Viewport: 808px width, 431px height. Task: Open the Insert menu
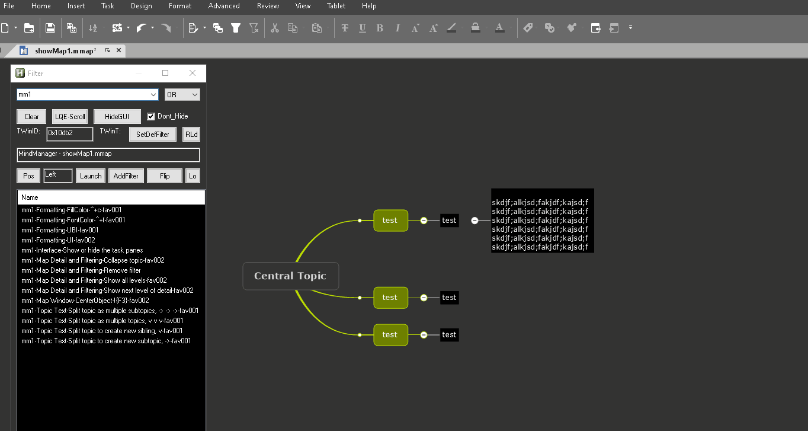(x=76, y=6)
